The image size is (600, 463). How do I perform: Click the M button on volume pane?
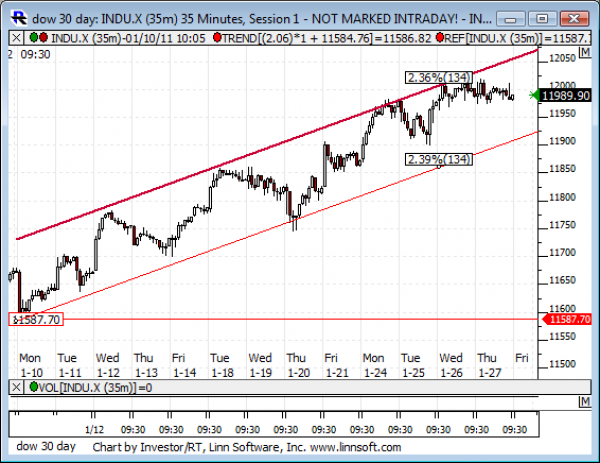point(584,401)
